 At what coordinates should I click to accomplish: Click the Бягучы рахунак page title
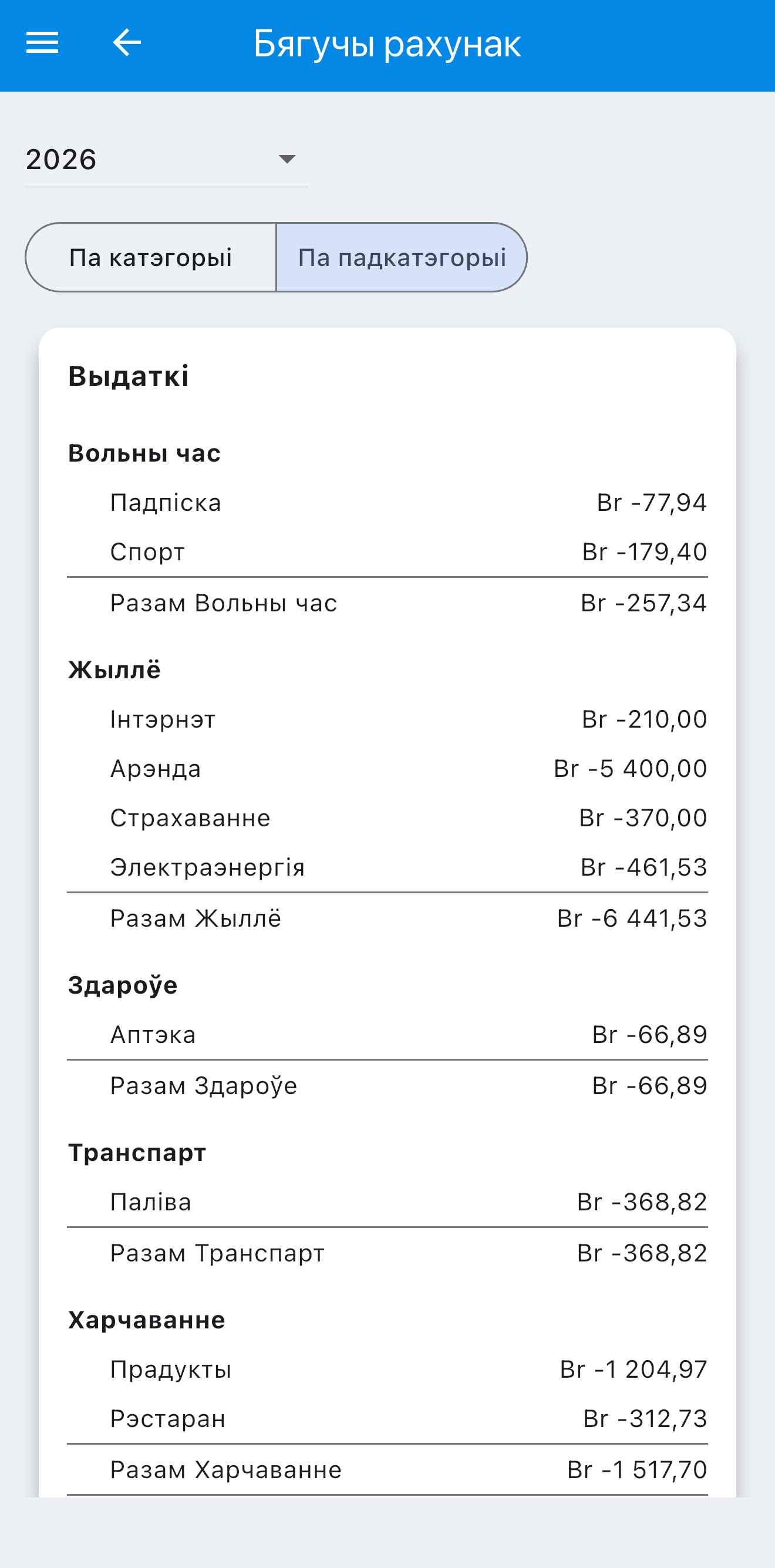tap(387, 44)
